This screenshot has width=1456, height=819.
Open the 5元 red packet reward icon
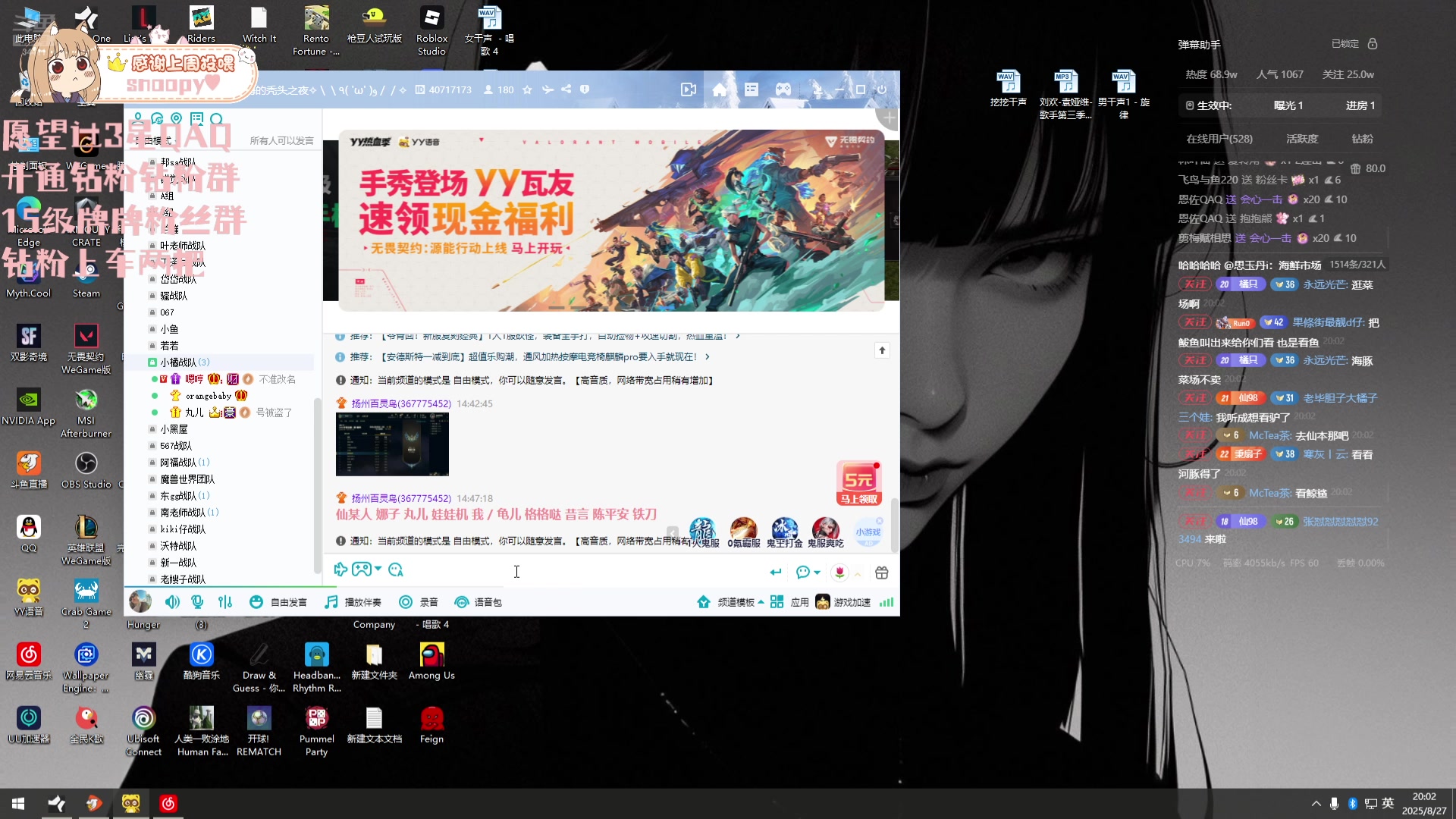tap(859, 483)
